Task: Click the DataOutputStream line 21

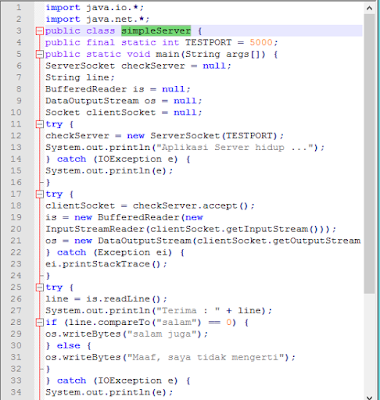Action: [x=203, y=241]
